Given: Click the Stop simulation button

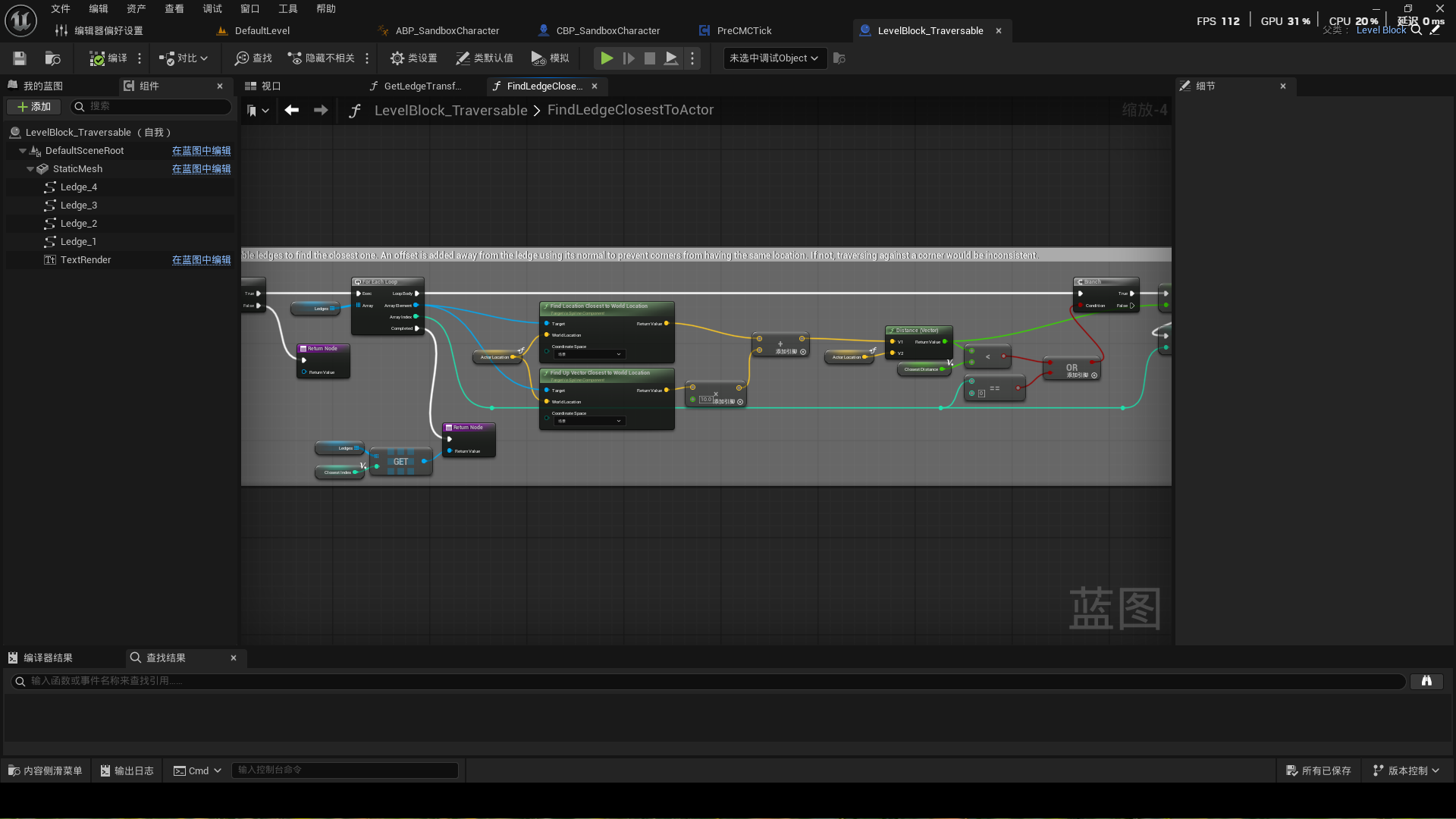Looking at the screenshot, I should 650,58.
